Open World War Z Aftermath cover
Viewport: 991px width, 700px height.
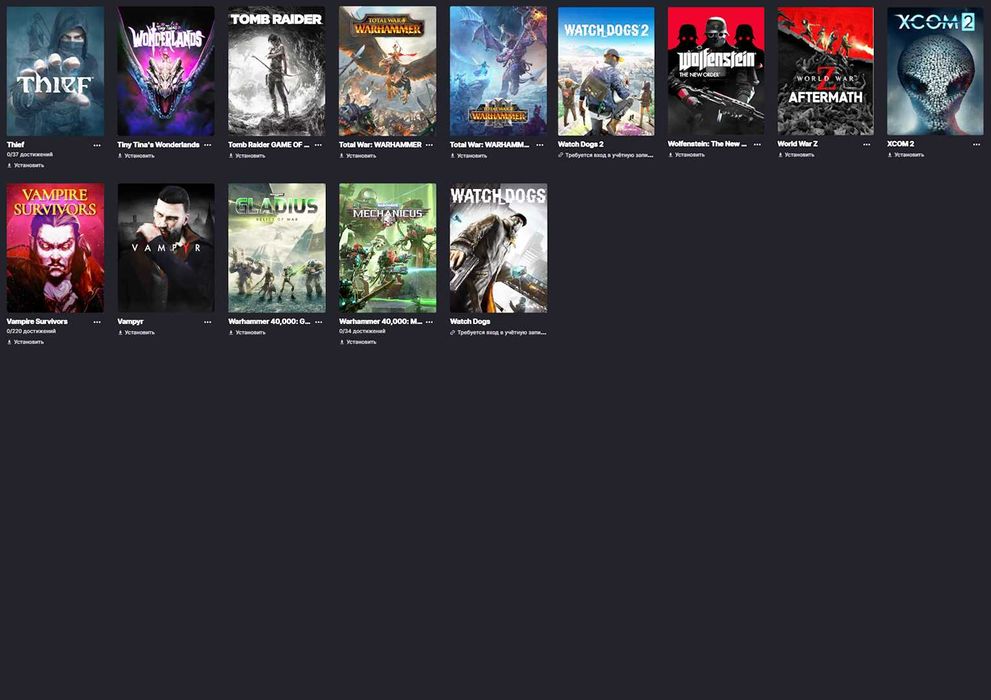coord(825,71)
